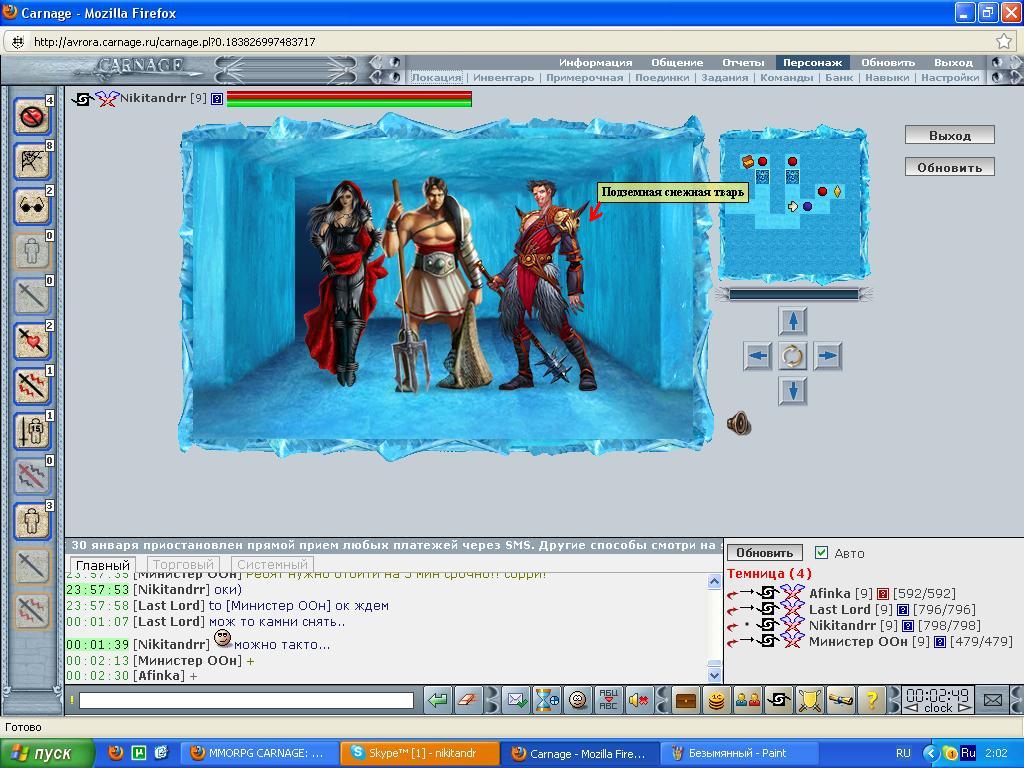The height and width of the screenshot is (768, 1024).
Task: Open the shield with crossed swords icon
Action: coord(809,701)
